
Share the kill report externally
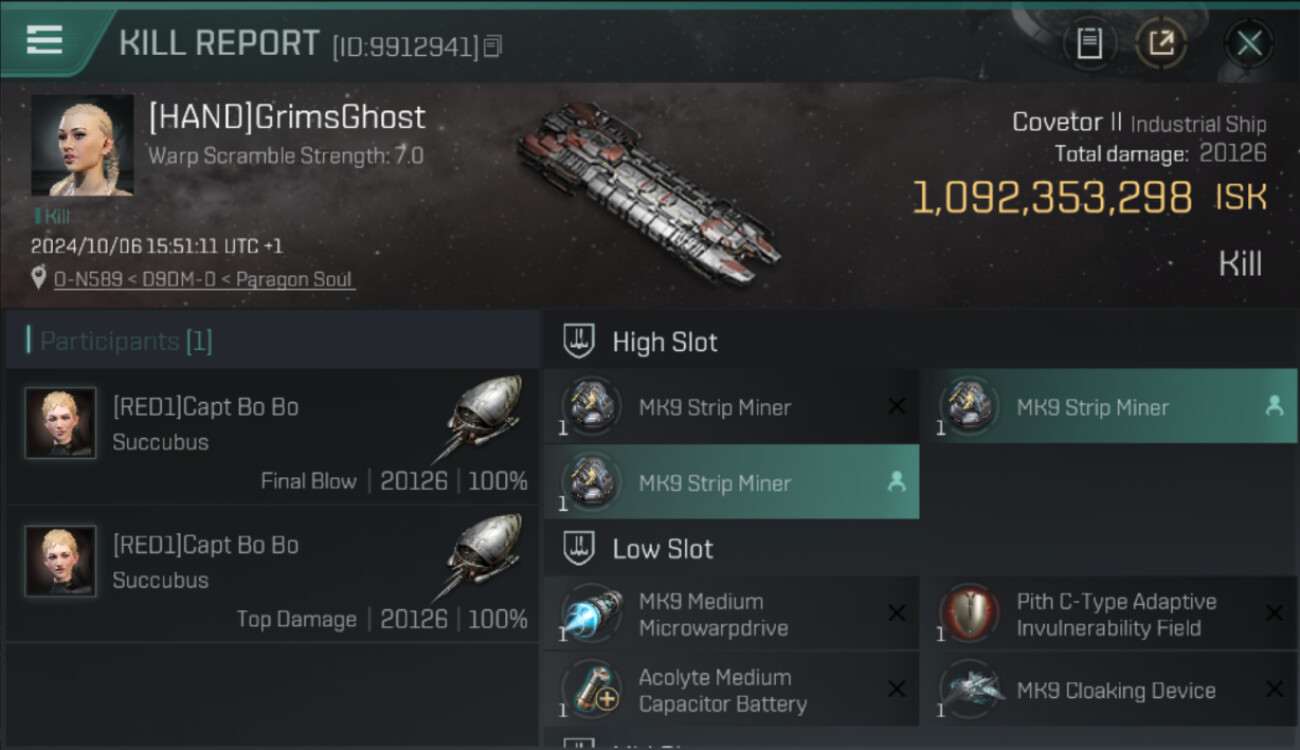click(x=1161, y=43)
